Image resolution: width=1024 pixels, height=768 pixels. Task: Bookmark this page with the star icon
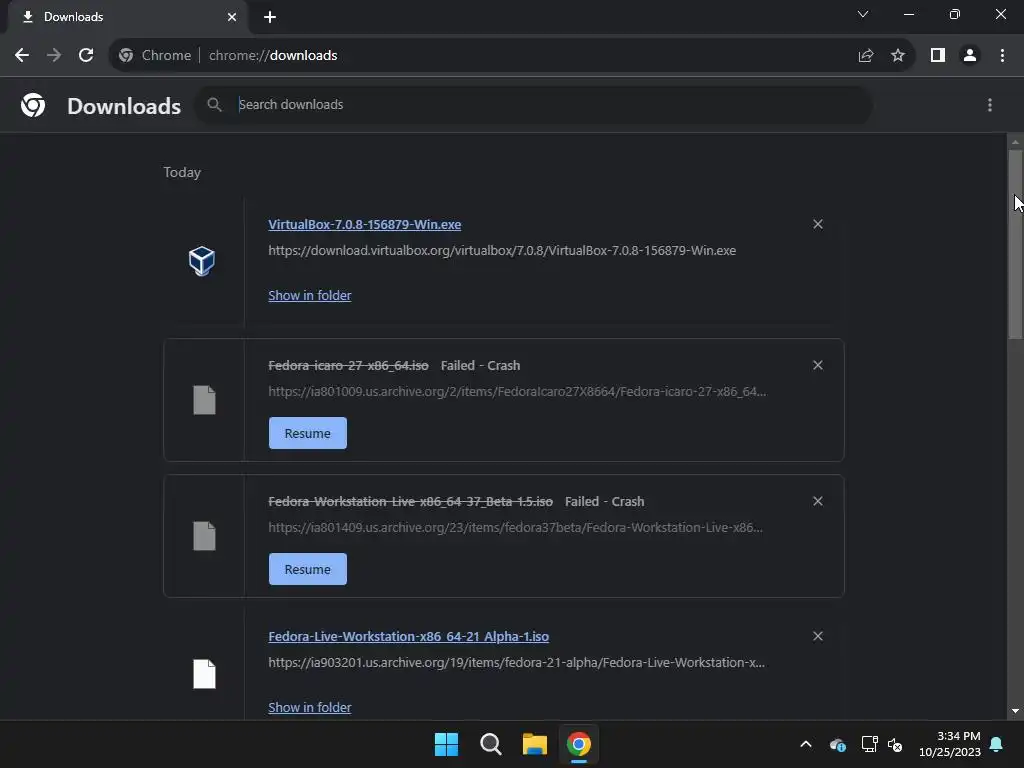[x=898, y=56]
